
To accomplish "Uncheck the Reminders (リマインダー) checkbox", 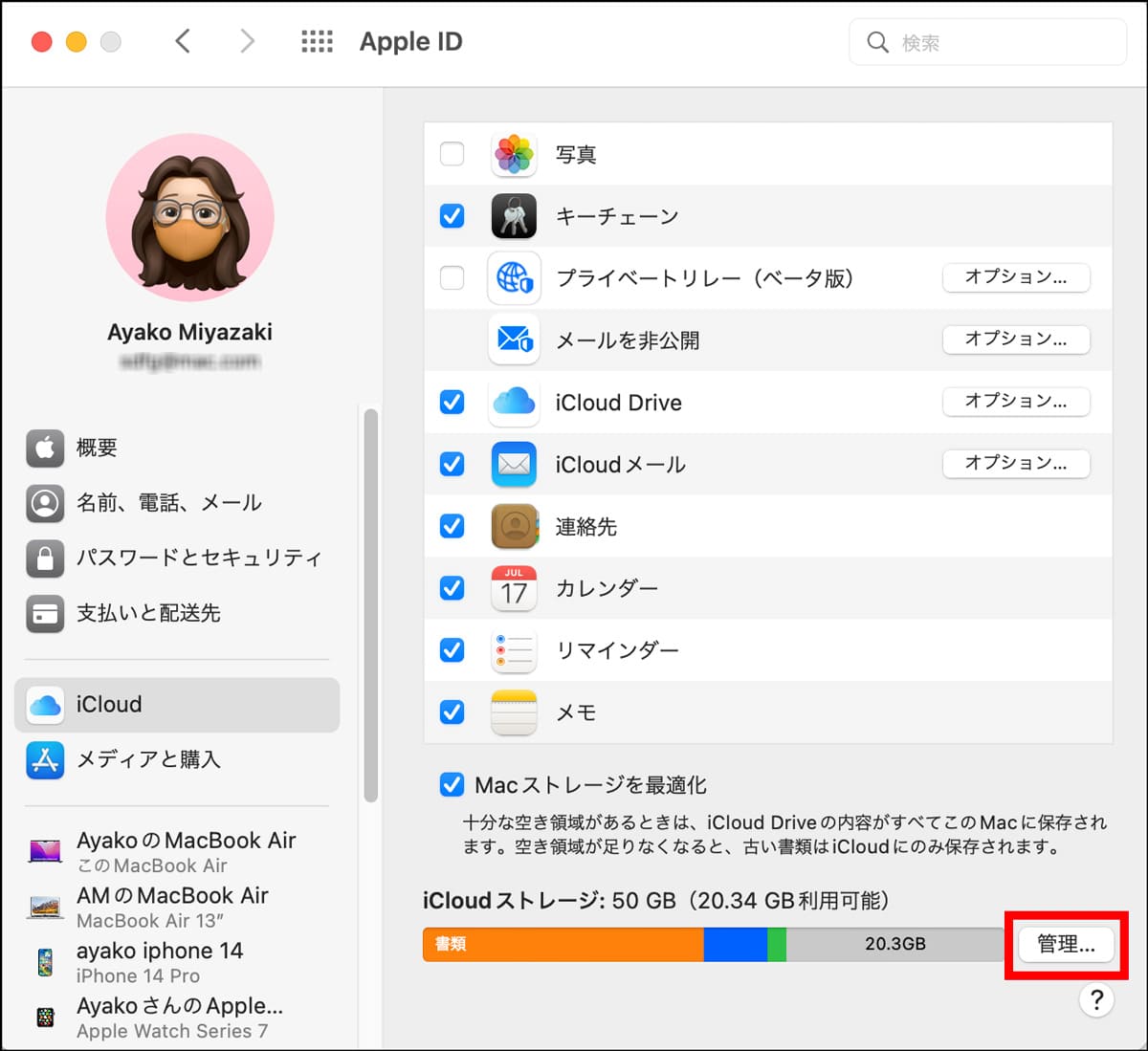I will pos(452,650).
